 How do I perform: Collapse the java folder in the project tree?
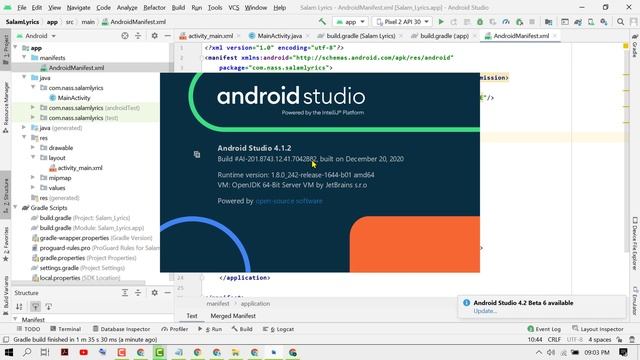coord(24,78)
